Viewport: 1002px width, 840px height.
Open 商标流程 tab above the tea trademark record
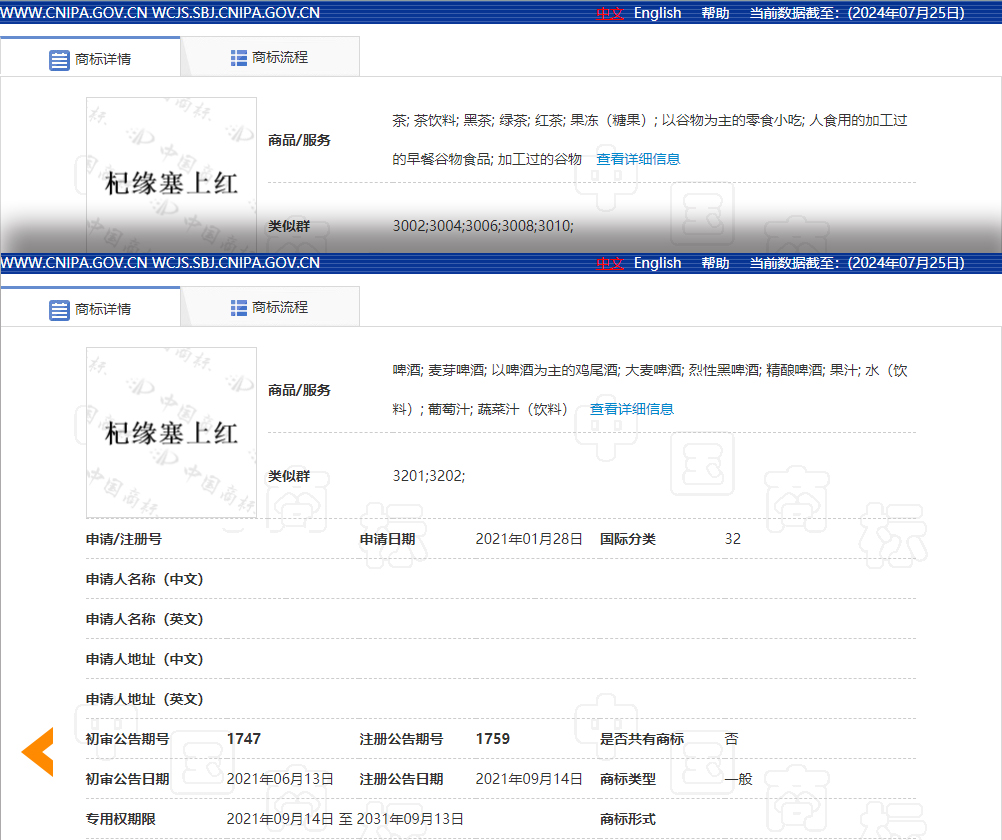coord(270,58)
